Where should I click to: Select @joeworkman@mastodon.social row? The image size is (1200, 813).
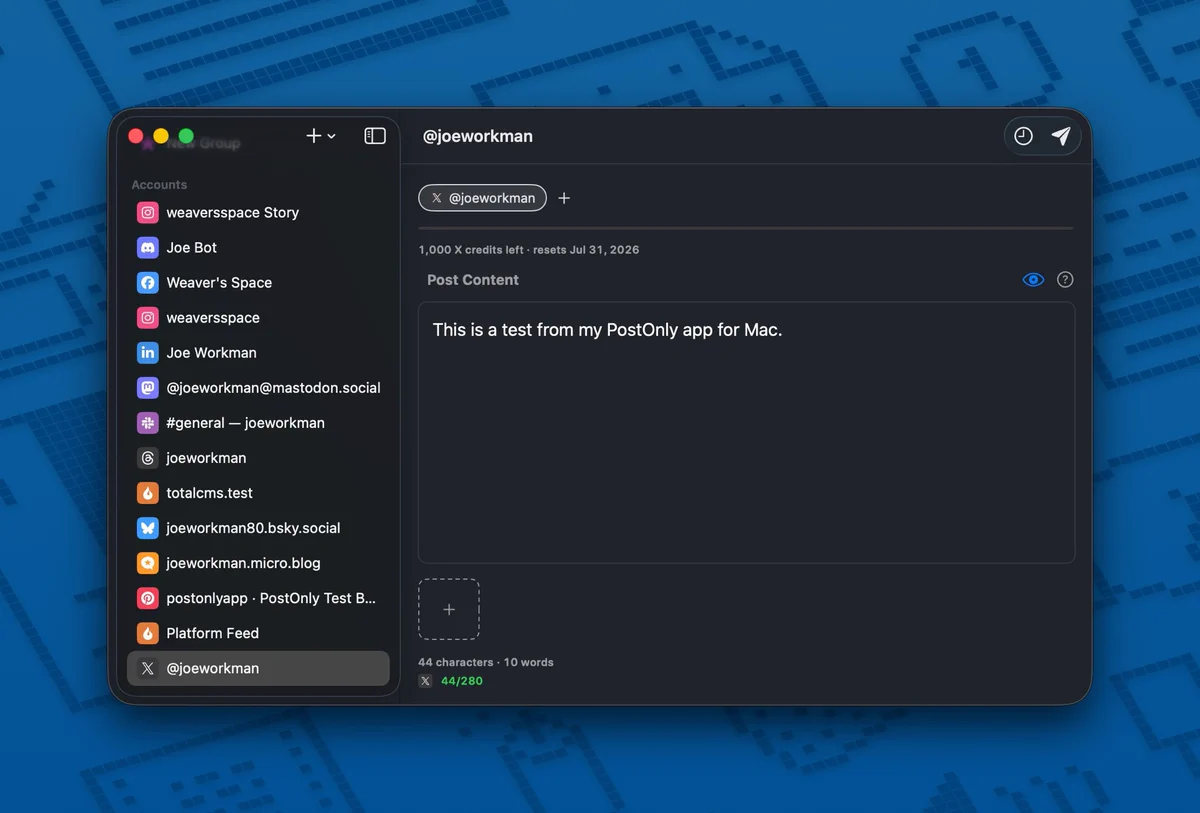(258, 388)
